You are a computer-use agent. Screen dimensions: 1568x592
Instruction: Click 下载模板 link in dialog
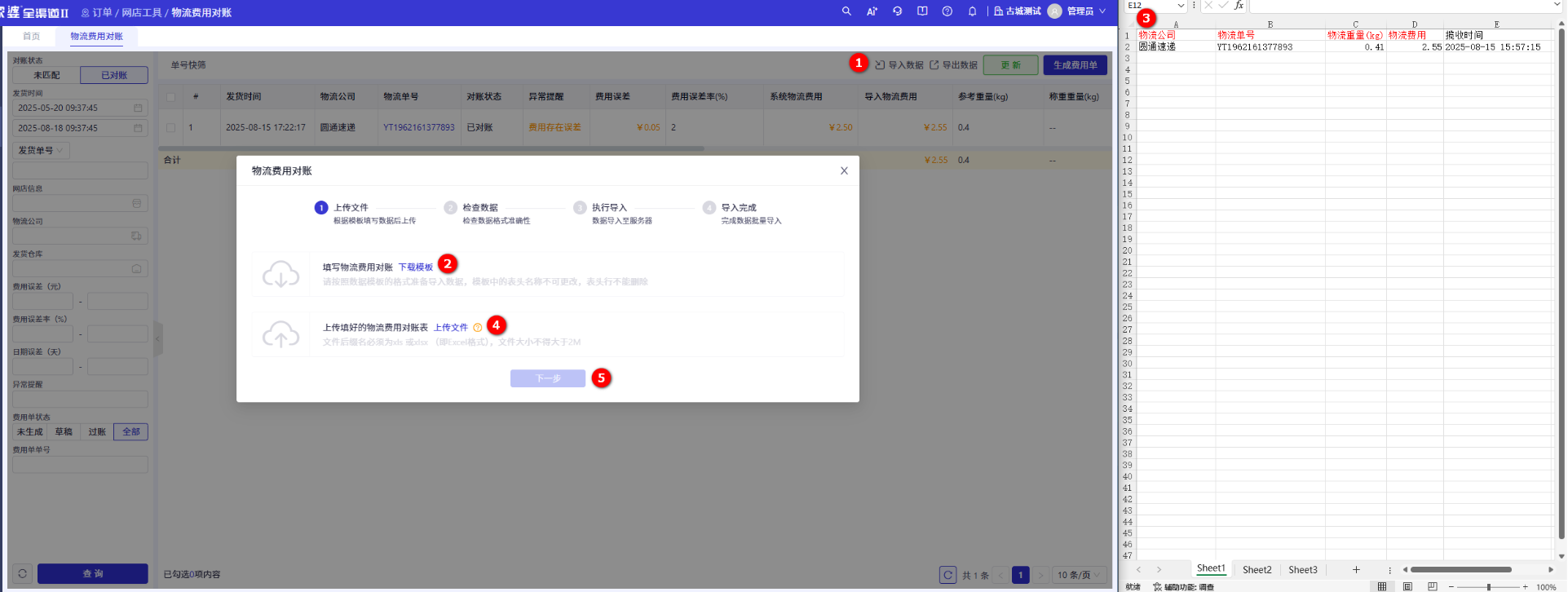(x=415, y=267)
